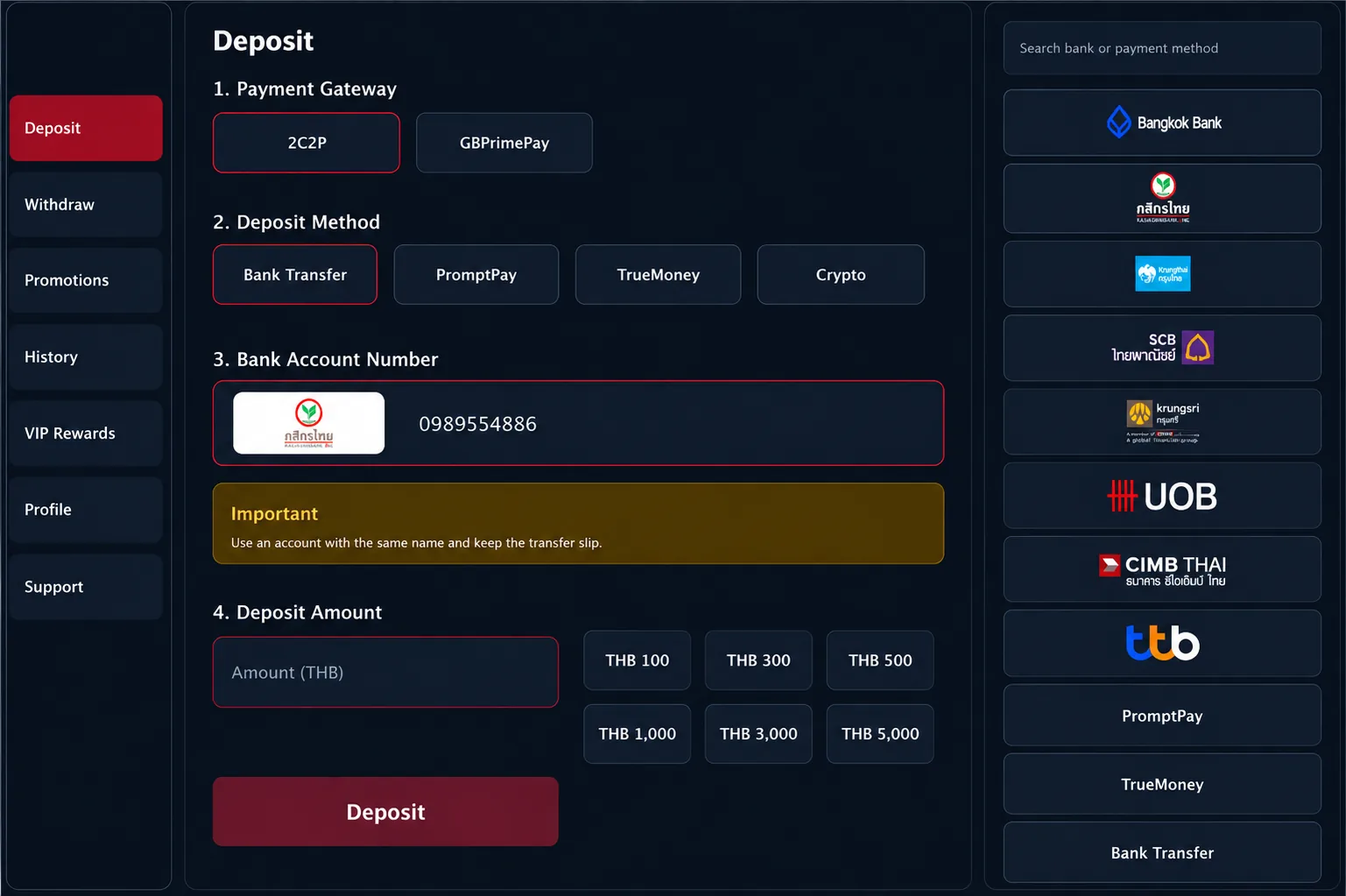Click the same-name account instruction text
Viewport: 1346px width, 896px height.
416,543
